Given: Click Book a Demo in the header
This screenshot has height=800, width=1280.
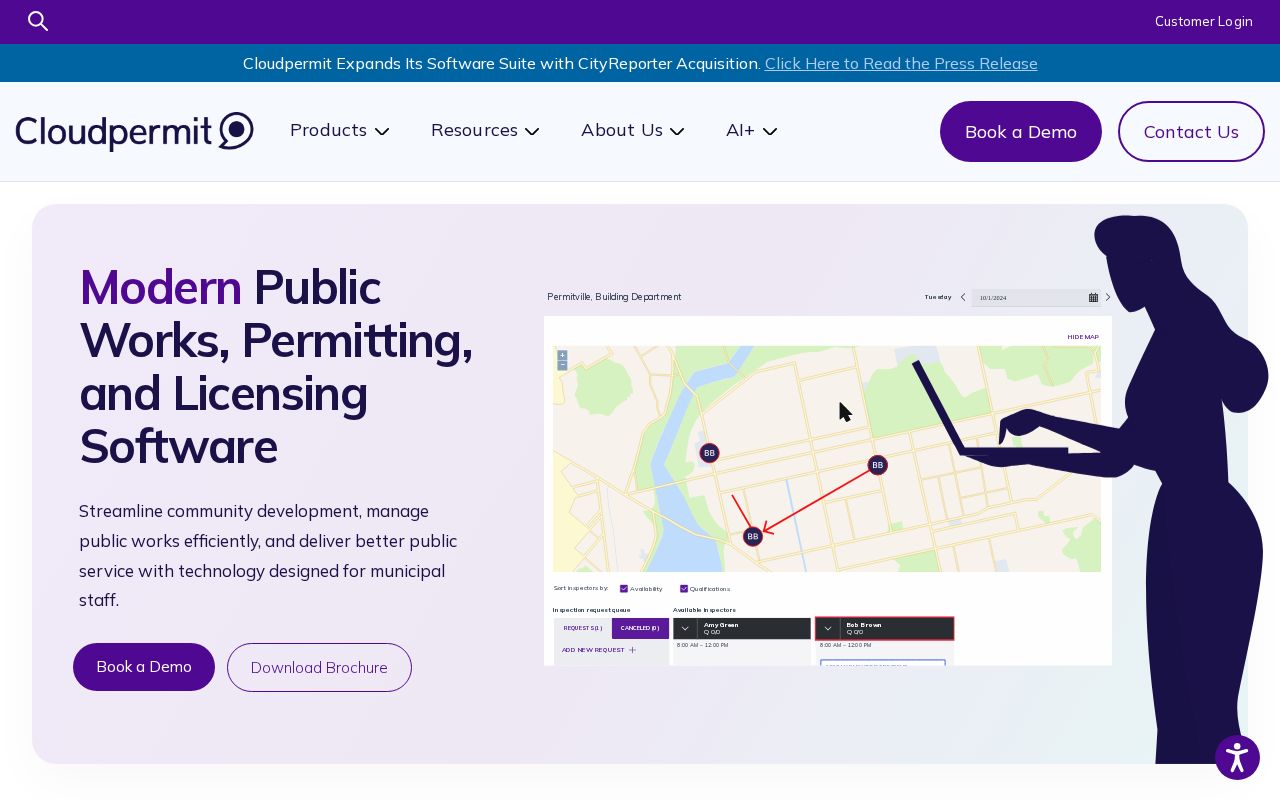Looking at the screenshot, I should 1021,131.
